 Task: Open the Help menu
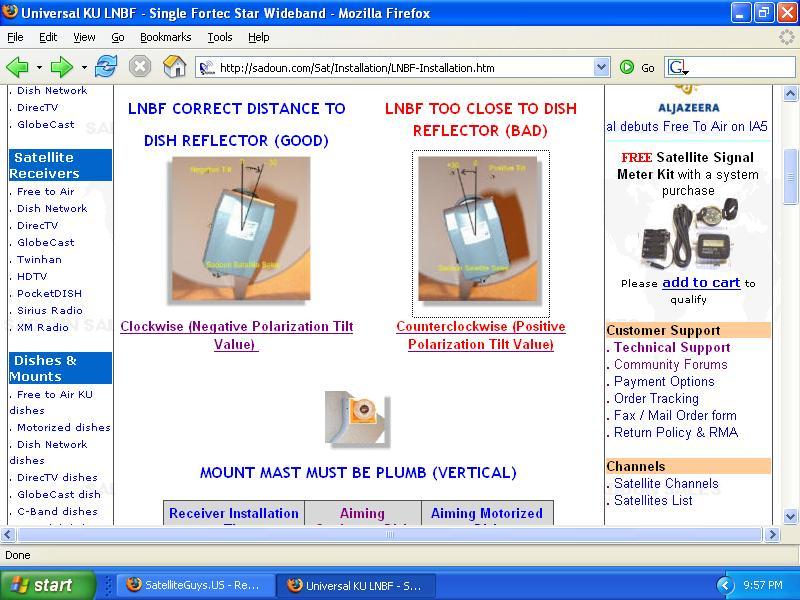259,37
